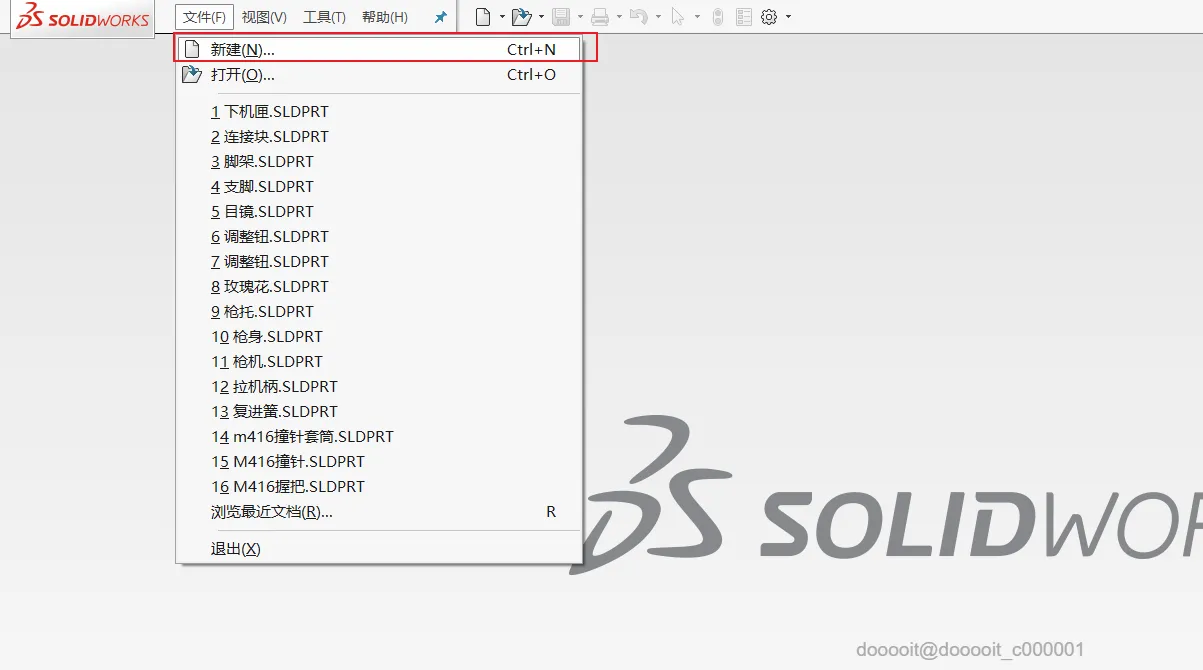Click the New document toolbar icon
Viewport: 1203px width, 670px height.
(x=484, y=17)
